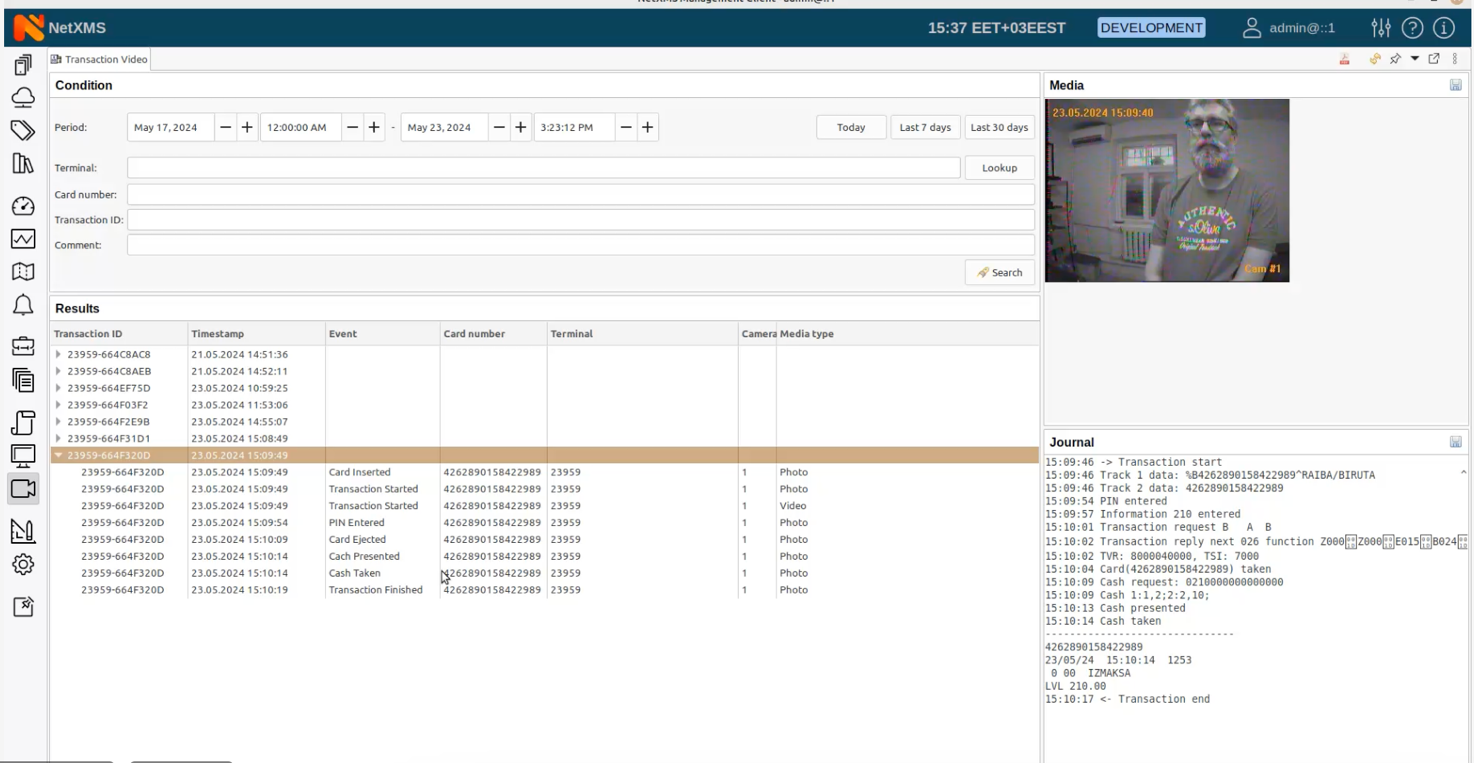Save image from the Media panel

(1455, 85)
